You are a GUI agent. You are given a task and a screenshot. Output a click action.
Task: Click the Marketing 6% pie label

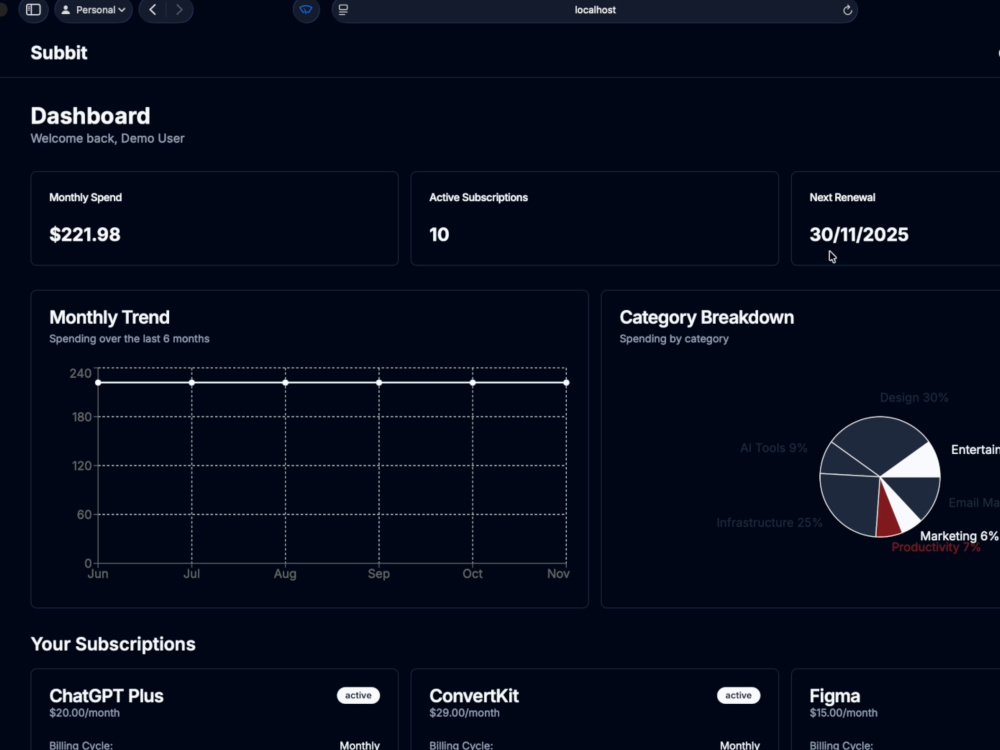[x=959, y=536]
